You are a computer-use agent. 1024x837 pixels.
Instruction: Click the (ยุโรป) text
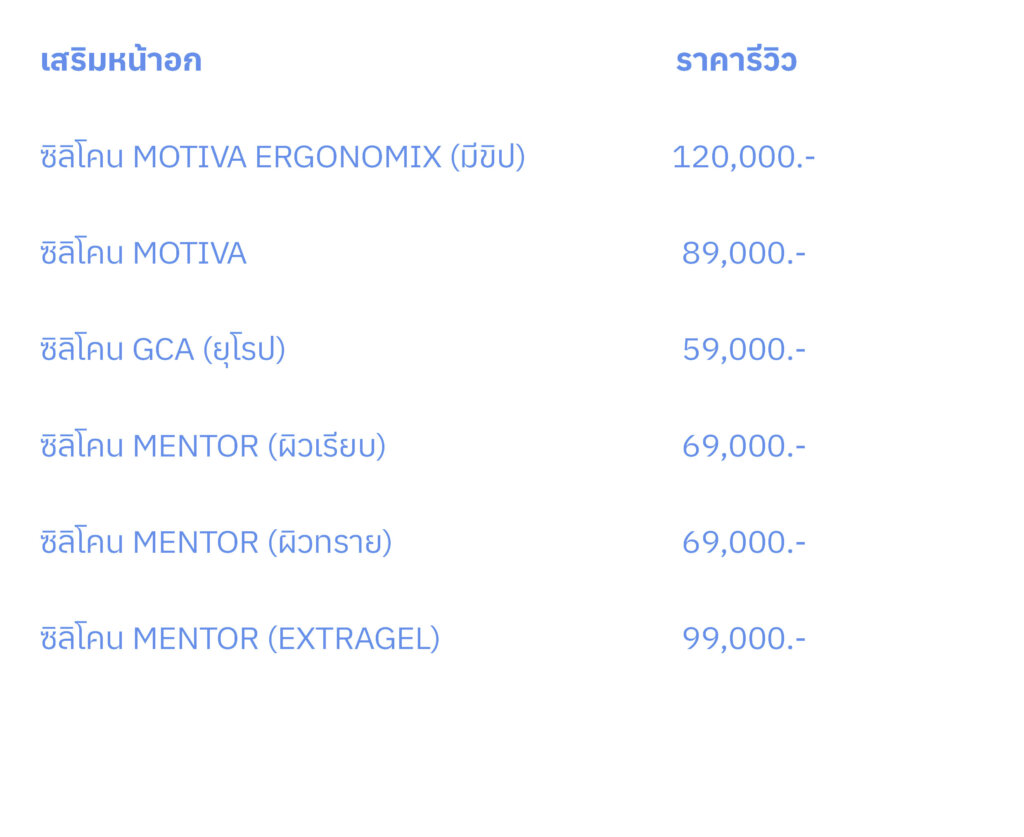244,350
